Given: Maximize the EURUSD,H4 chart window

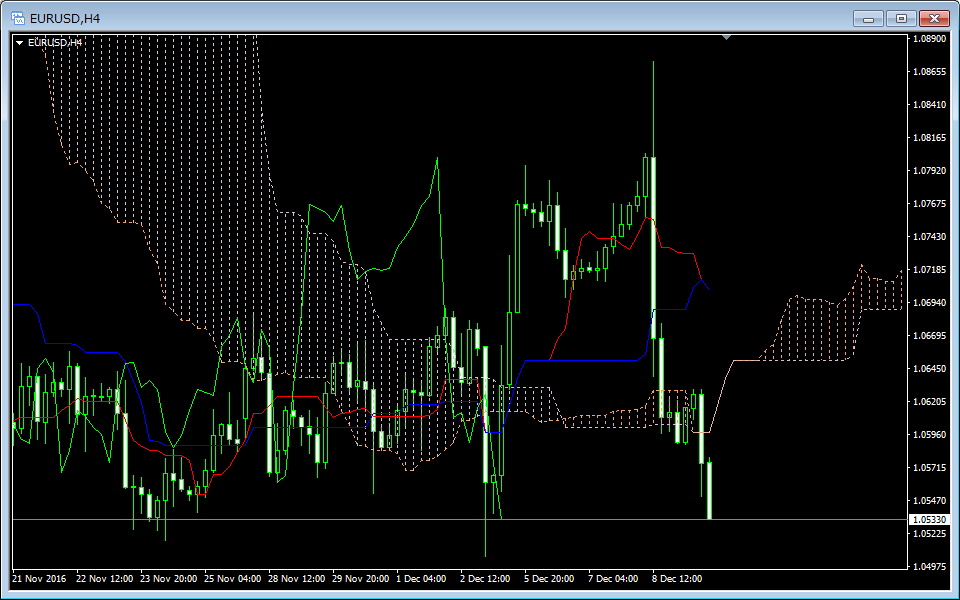Looking at the screenshot, I should click(x=901, y=18).
